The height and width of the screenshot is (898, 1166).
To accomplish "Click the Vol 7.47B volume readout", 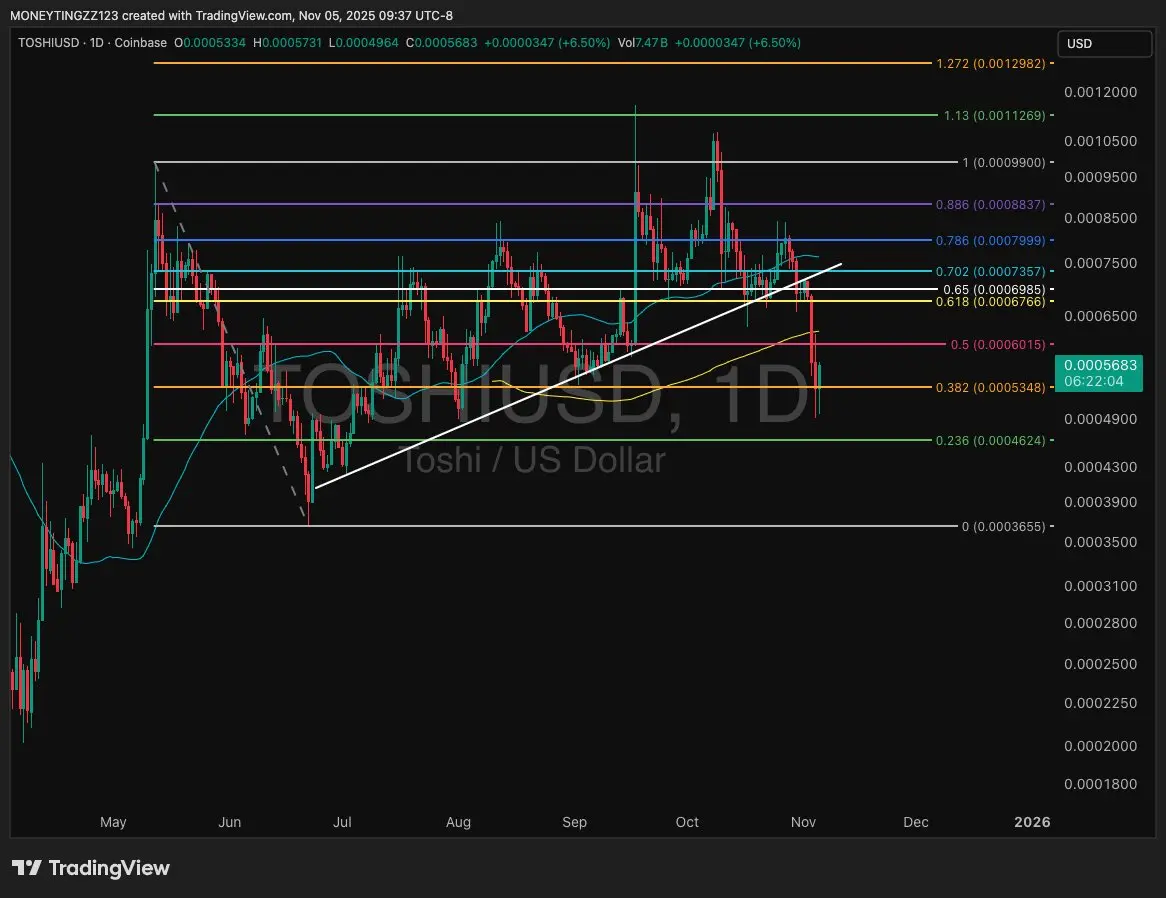I will point(642,43).
